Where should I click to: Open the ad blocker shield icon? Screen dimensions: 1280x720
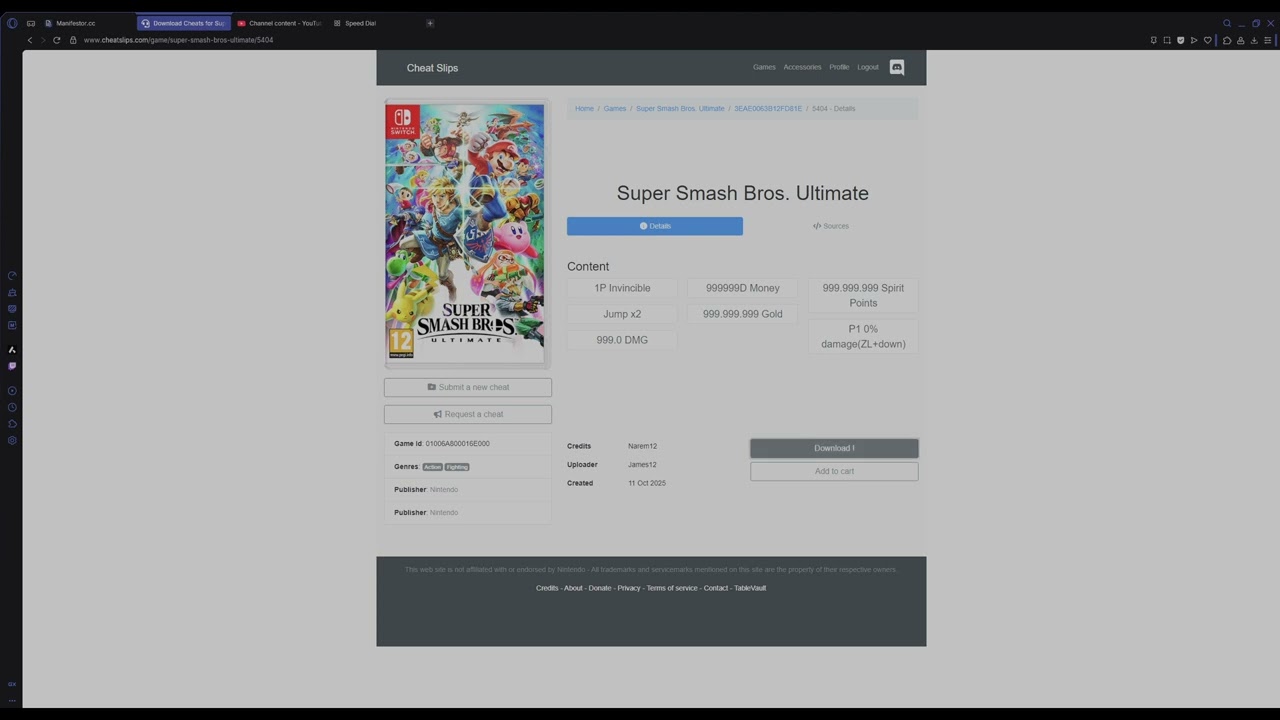(x=1181, y=40)
